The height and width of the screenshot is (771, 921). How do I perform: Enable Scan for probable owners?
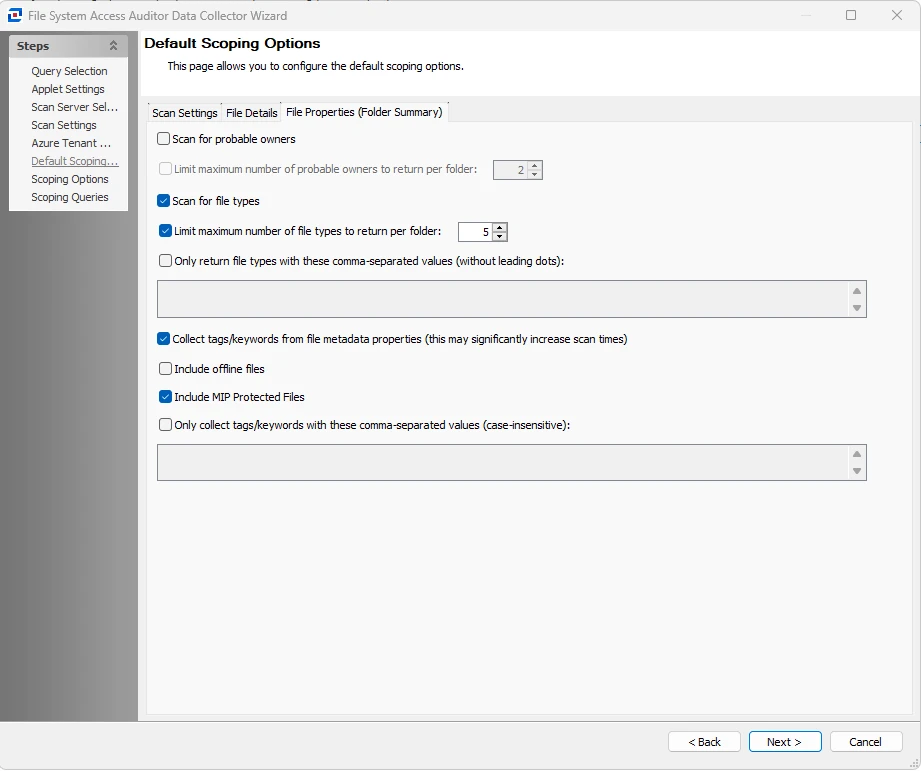click(164, 139)
